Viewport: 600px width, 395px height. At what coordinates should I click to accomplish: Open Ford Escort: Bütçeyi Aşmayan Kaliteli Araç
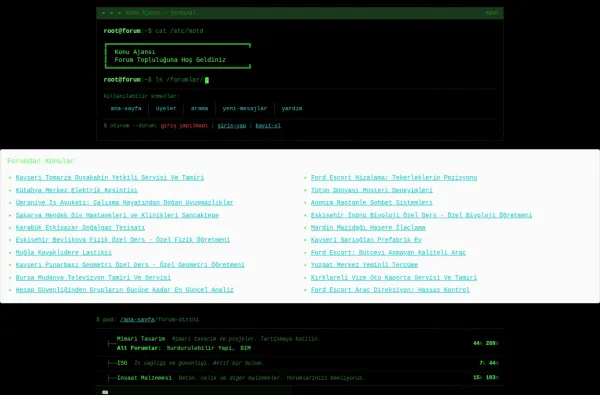(388, 253)
